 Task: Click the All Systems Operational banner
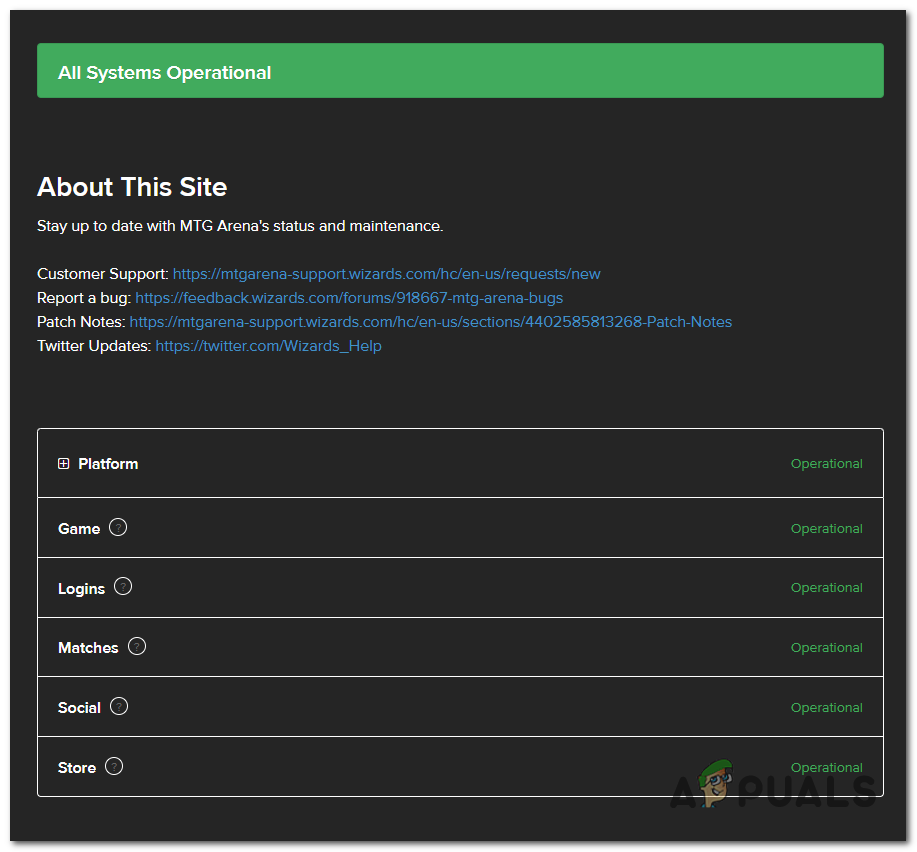[460, 70]
